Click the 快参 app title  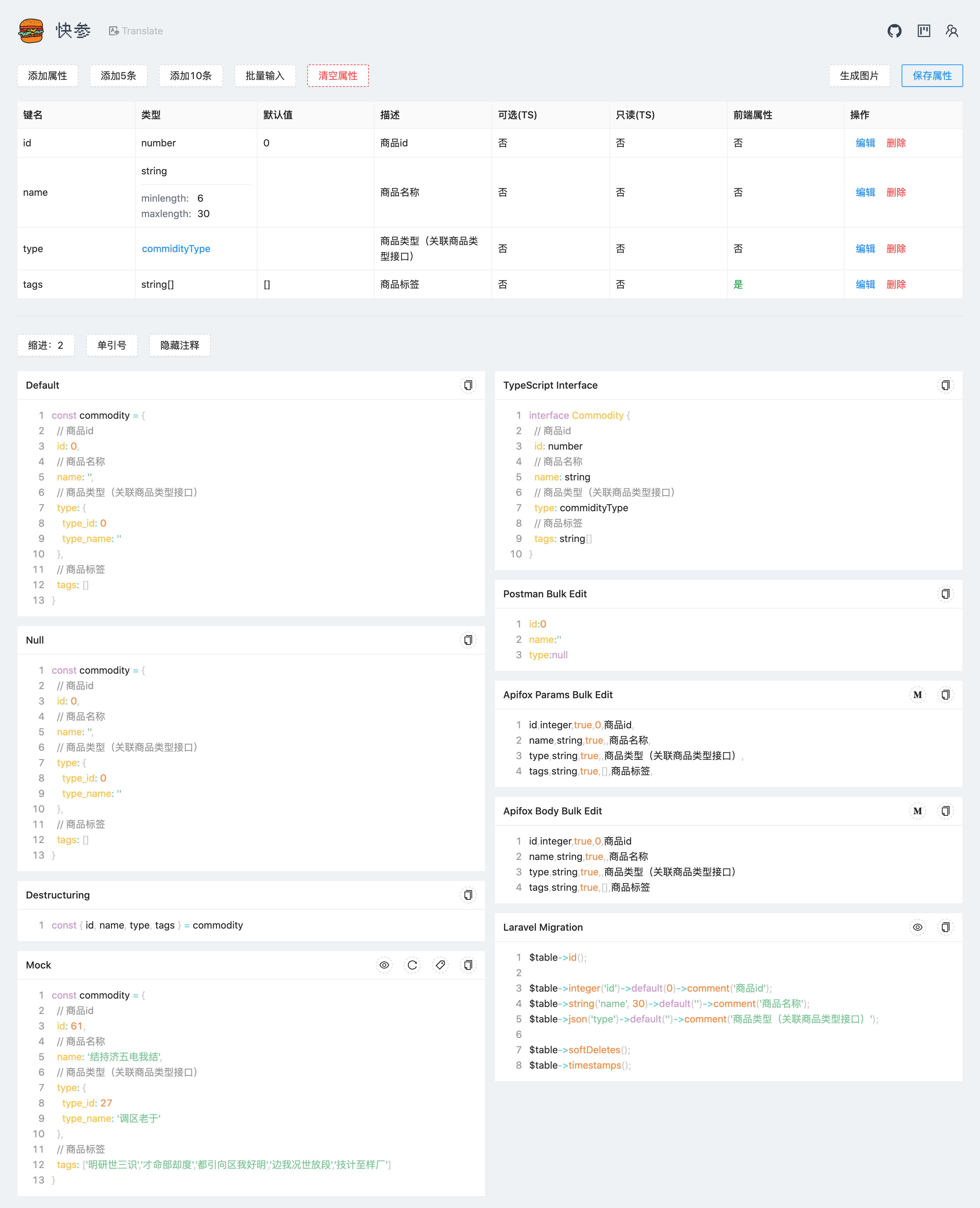point(73,30)
